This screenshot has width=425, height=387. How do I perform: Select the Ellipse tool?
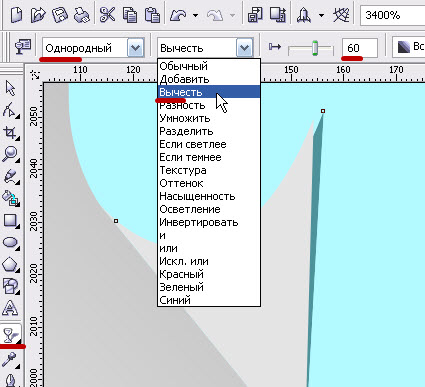tap(11, 242)
